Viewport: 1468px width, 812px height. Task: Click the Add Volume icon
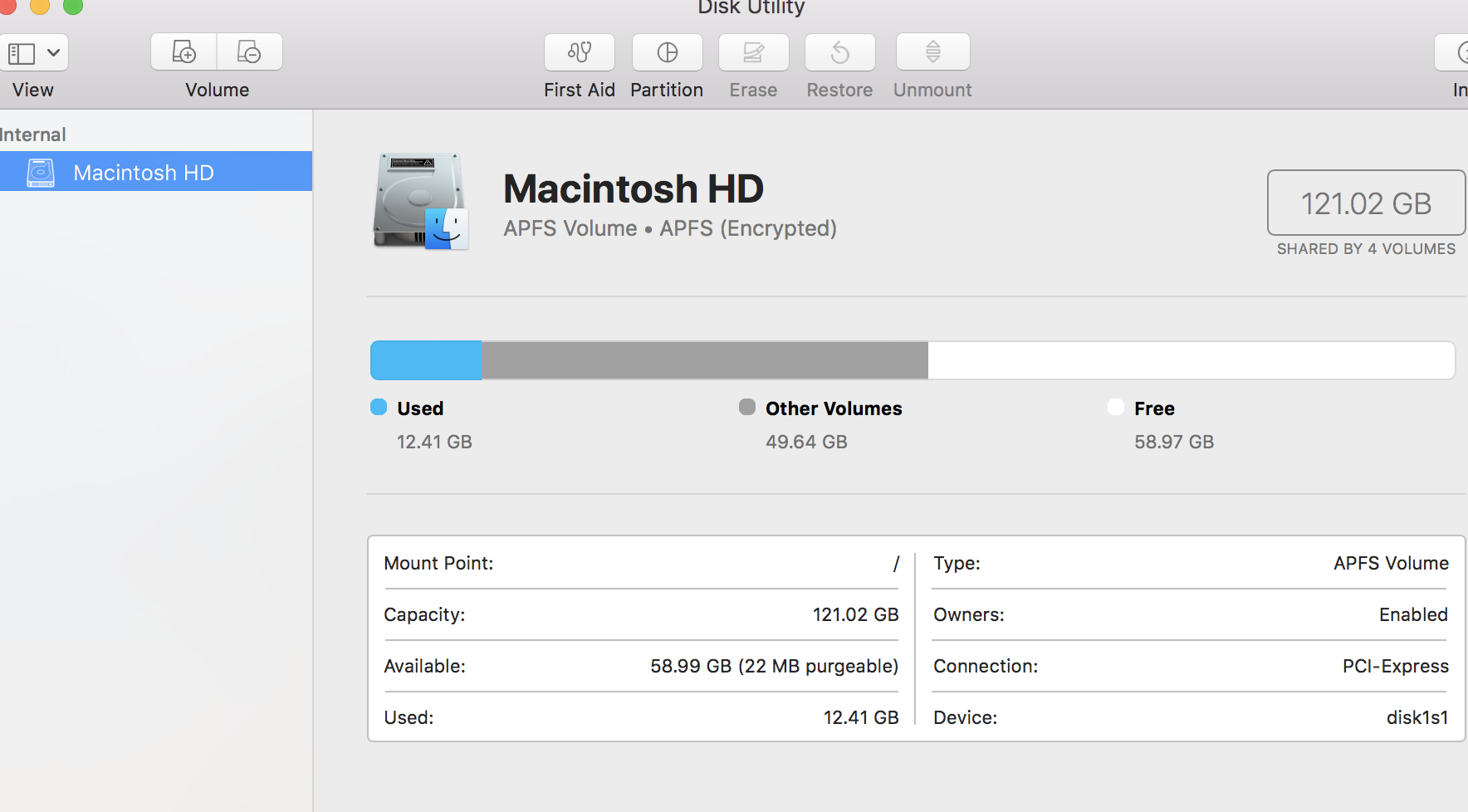tap(183, 52)
